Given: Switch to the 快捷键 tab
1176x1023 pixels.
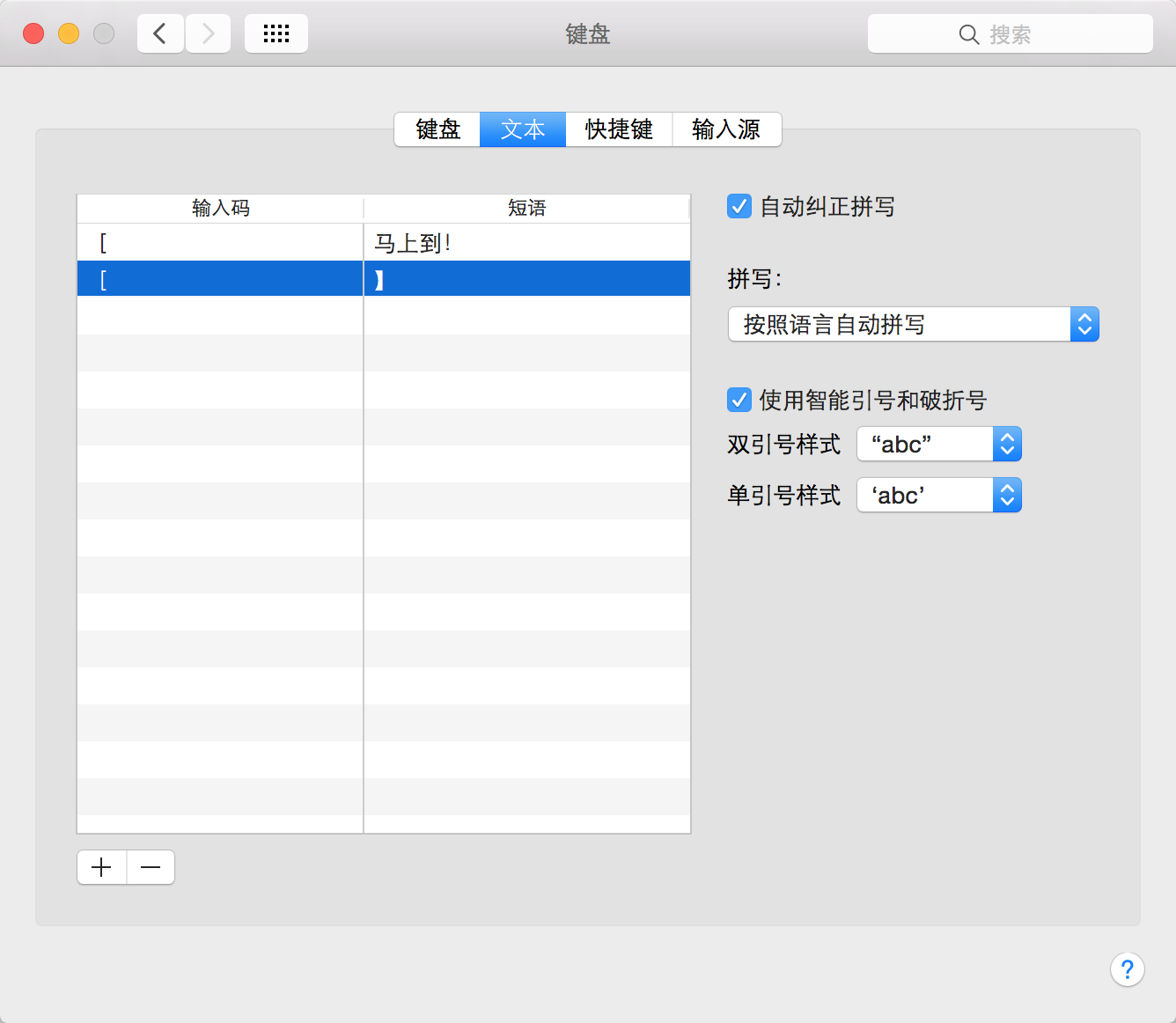Looking at the screenshot, I should click(x=619, y=129).
